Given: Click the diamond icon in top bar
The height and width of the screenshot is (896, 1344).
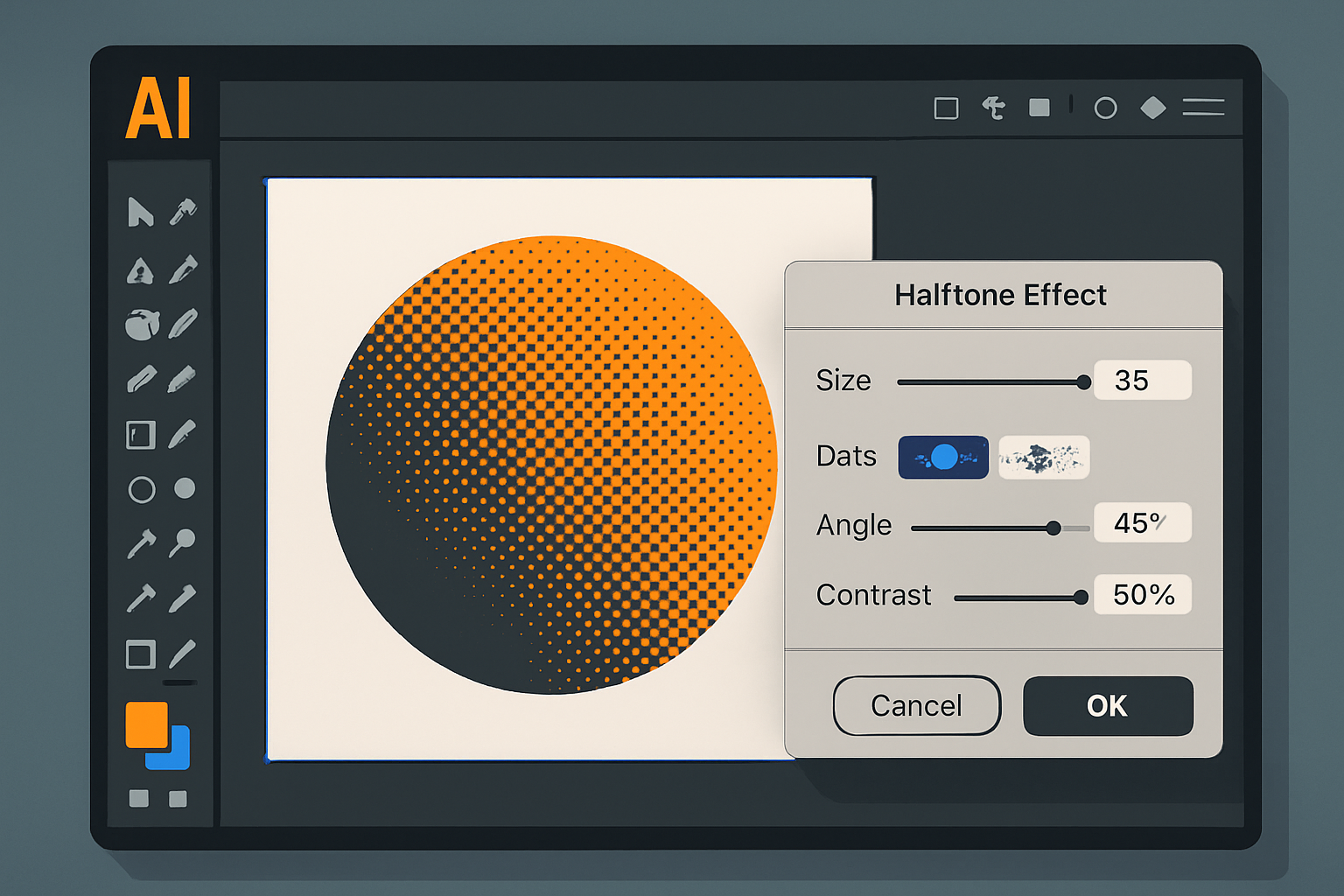Looking at the screenshot, I should (x=1153, y=108).
